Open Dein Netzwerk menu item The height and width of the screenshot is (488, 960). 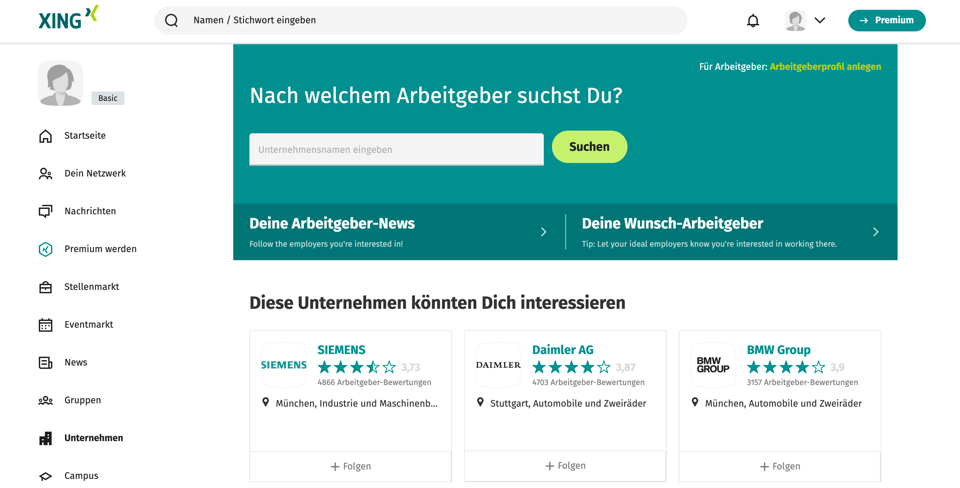point(95,173)
